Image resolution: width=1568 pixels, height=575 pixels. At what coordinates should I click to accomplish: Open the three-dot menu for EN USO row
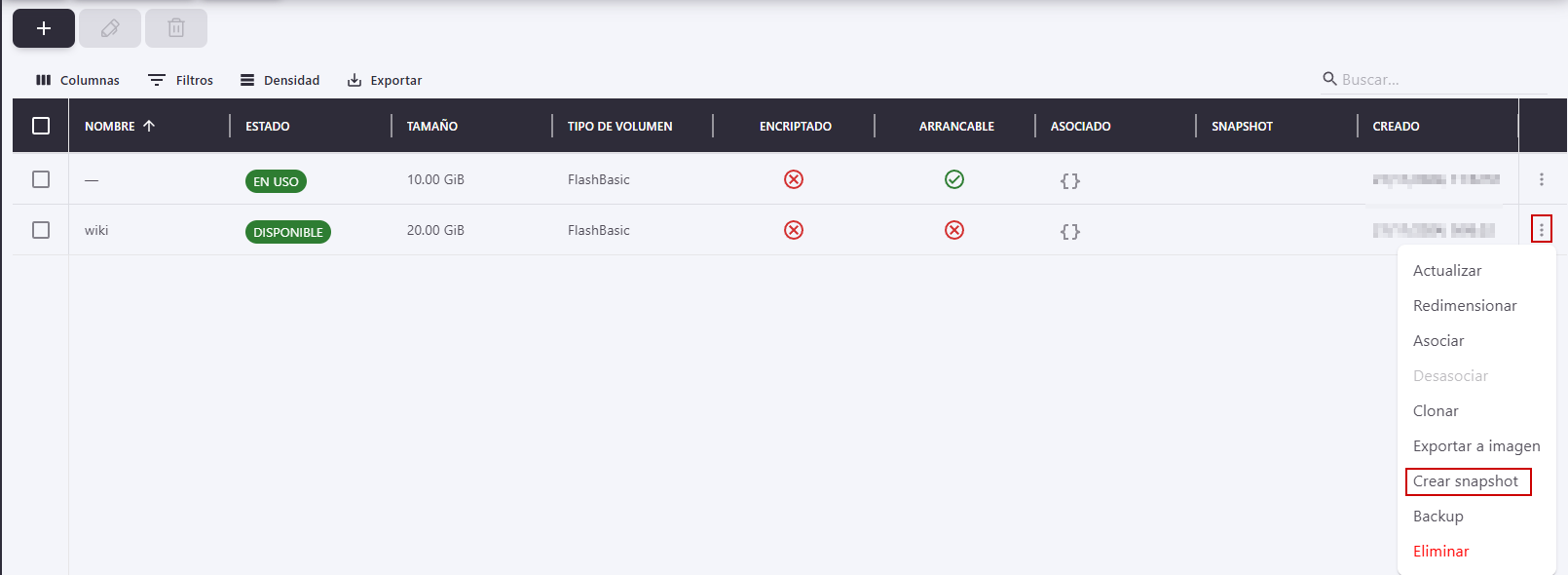[x=1541, y=179]
